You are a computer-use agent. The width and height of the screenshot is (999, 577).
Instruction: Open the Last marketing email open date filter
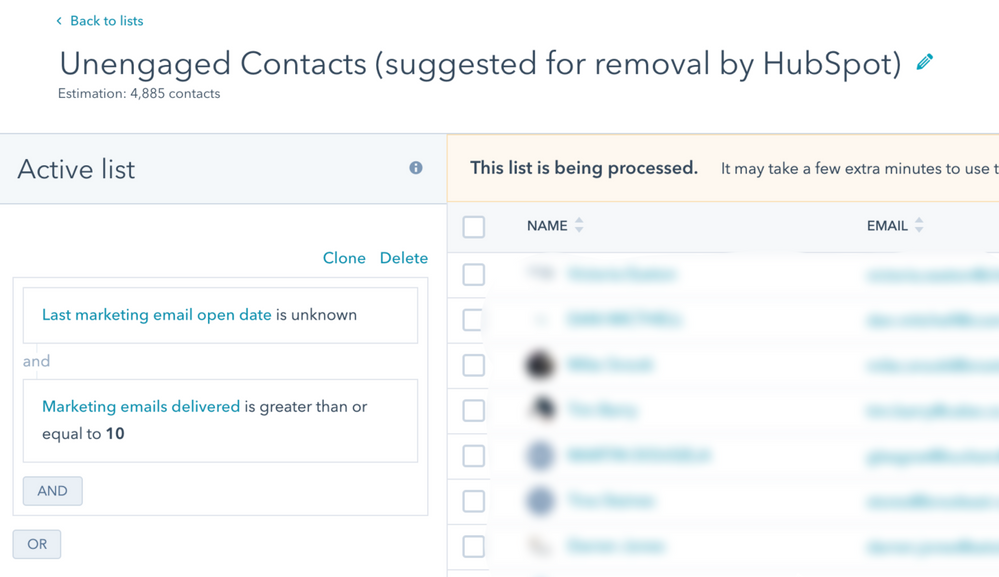157,315
